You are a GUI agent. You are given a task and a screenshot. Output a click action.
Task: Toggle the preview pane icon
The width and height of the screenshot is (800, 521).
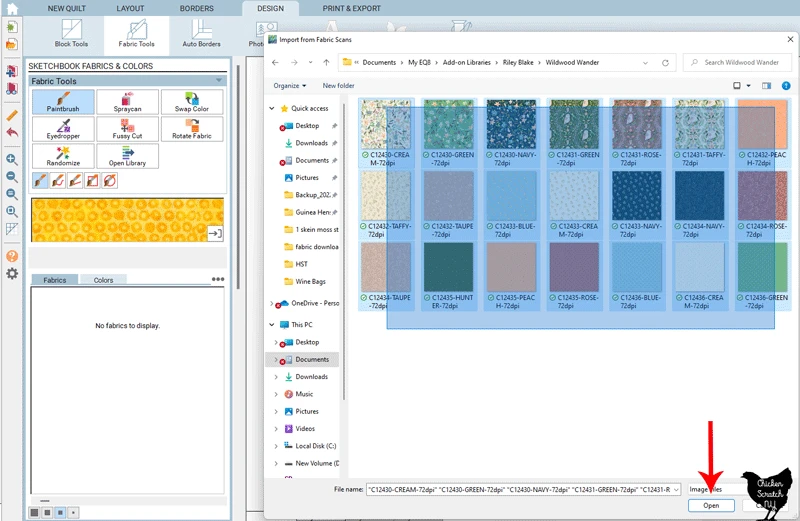766,86
